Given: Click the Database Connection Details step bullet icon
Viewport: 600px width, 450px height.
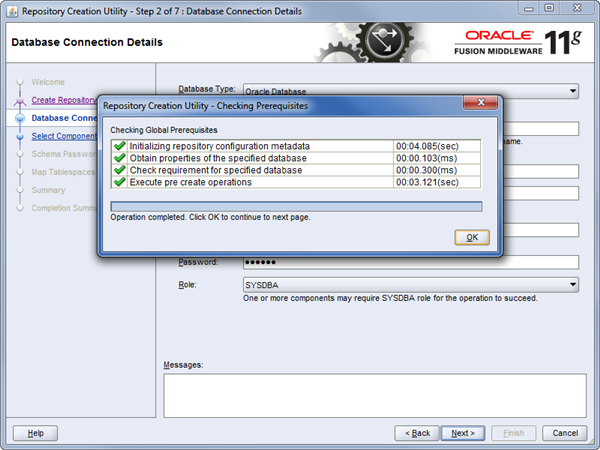Looking at the screenshot, I should 20,118.
